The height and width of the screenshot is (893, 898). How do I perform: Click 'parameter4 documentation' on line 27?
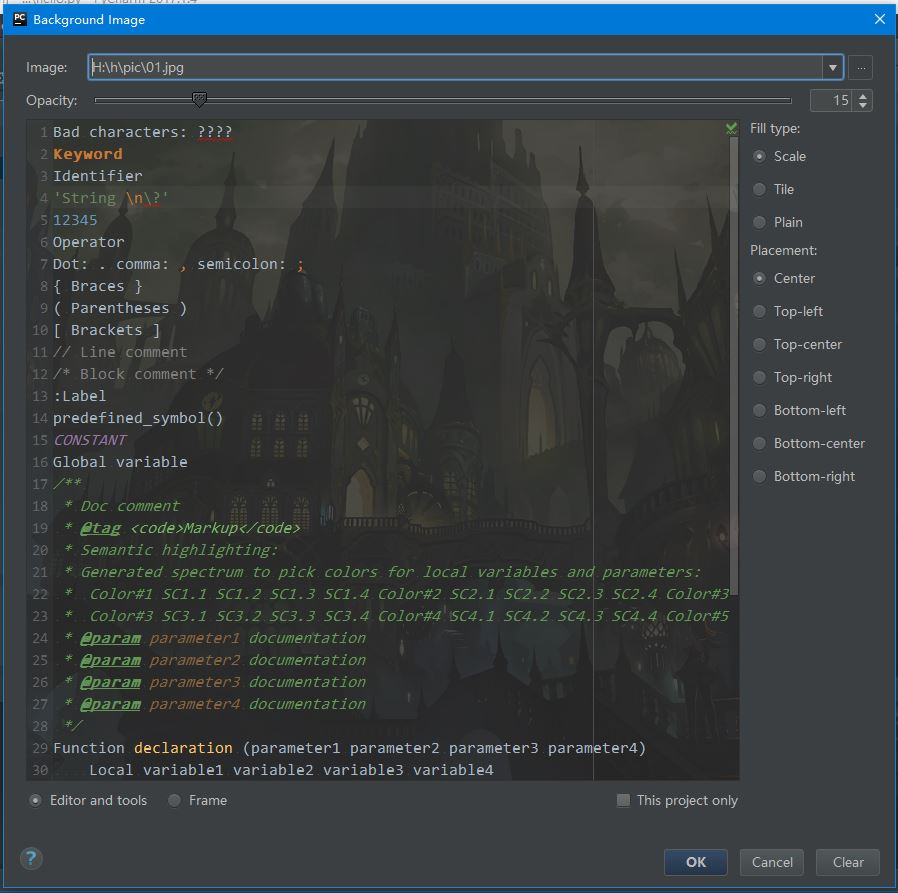coord(257,704)
